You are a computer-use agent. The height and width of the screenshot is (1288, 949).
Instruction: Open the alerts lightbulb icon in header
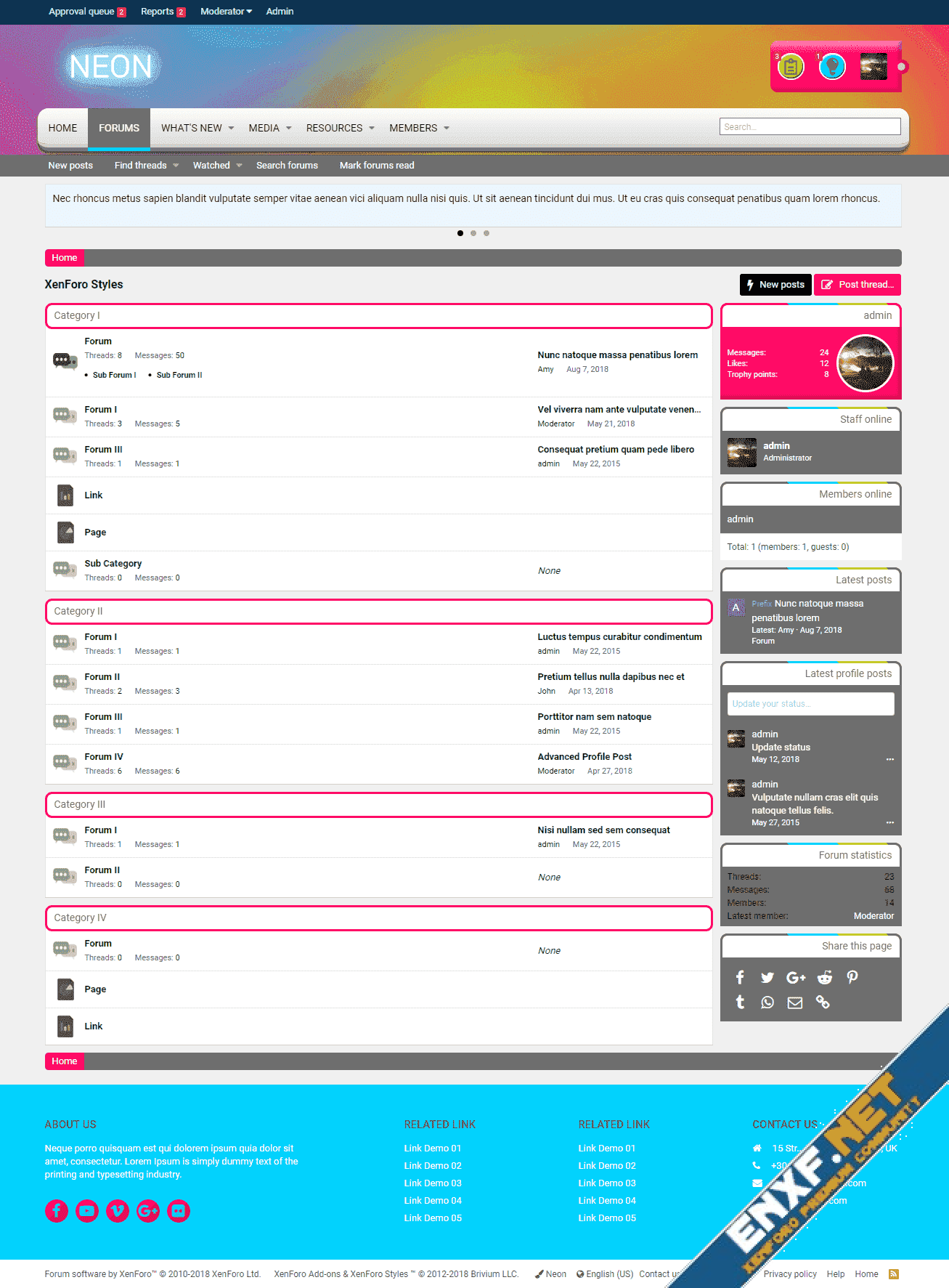coord(832,67)
